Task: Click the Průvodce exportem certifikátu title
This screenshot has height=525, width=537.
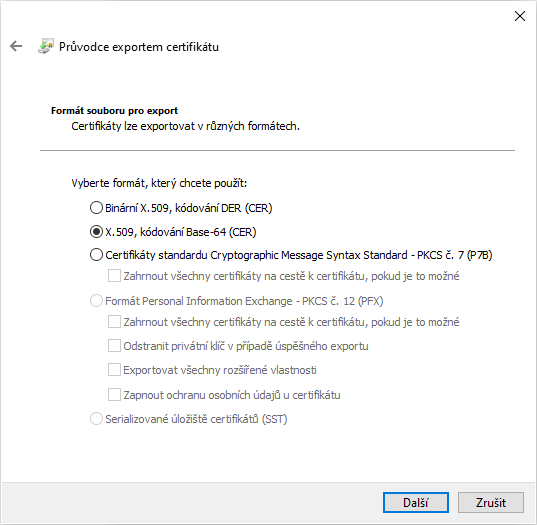Action: (139, 47)
